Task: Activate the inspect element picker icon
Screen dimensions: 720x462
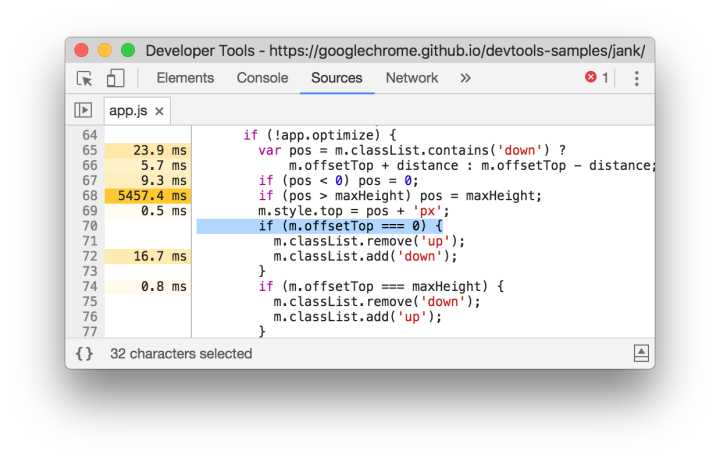Action: [x=84, y=79]
